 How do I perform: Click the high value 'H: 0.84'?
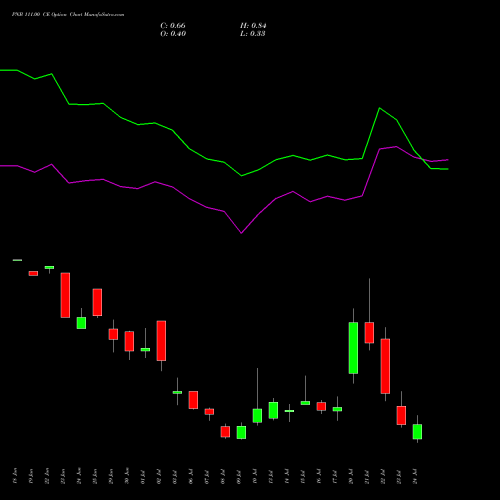coord(253,26)
